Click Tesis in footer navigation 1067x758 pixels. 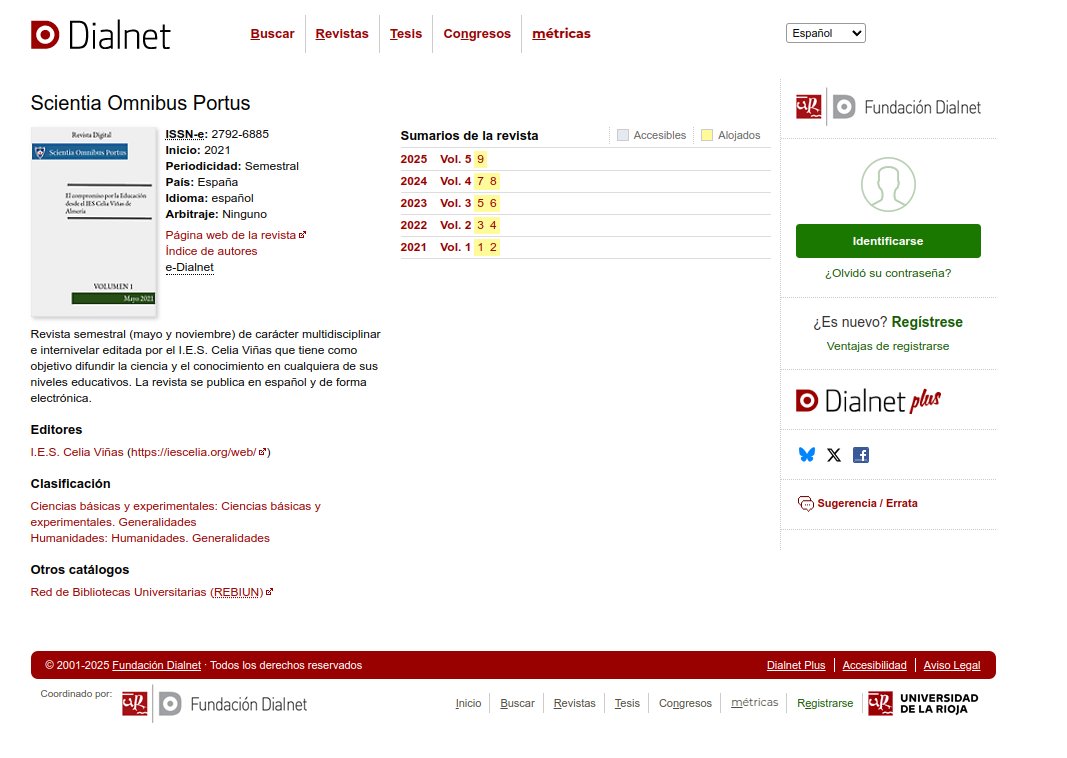tap(627, 703)
